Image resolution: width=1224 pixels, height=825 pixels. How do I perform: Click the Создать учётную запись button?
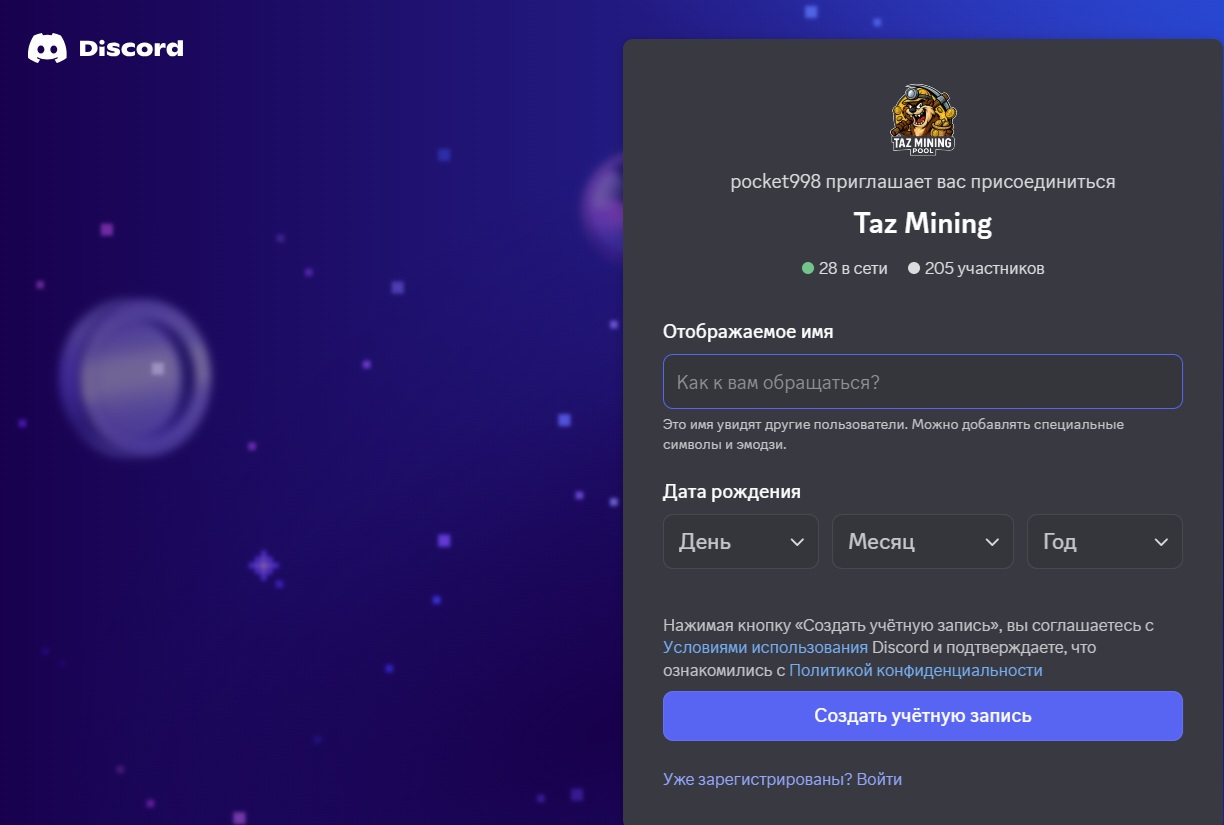(x=922, y=716)
